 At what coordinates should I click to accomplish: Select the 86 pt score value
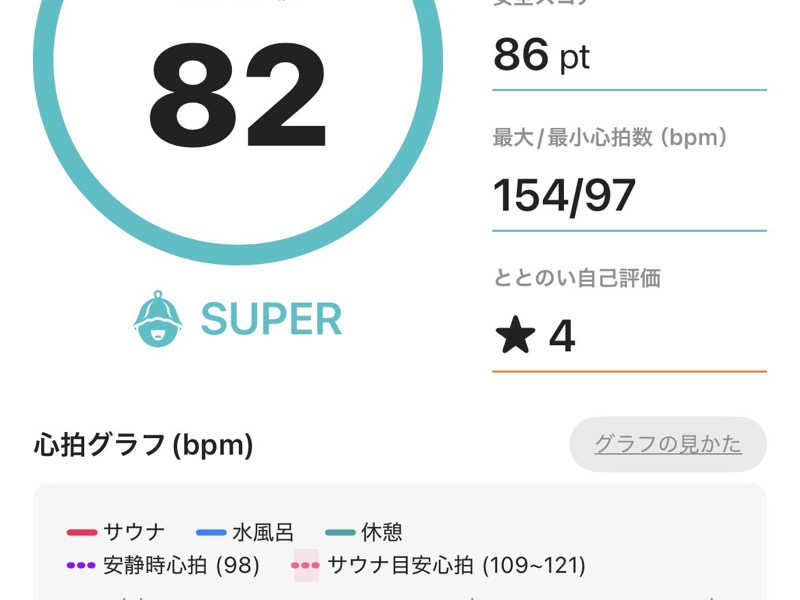541,55
